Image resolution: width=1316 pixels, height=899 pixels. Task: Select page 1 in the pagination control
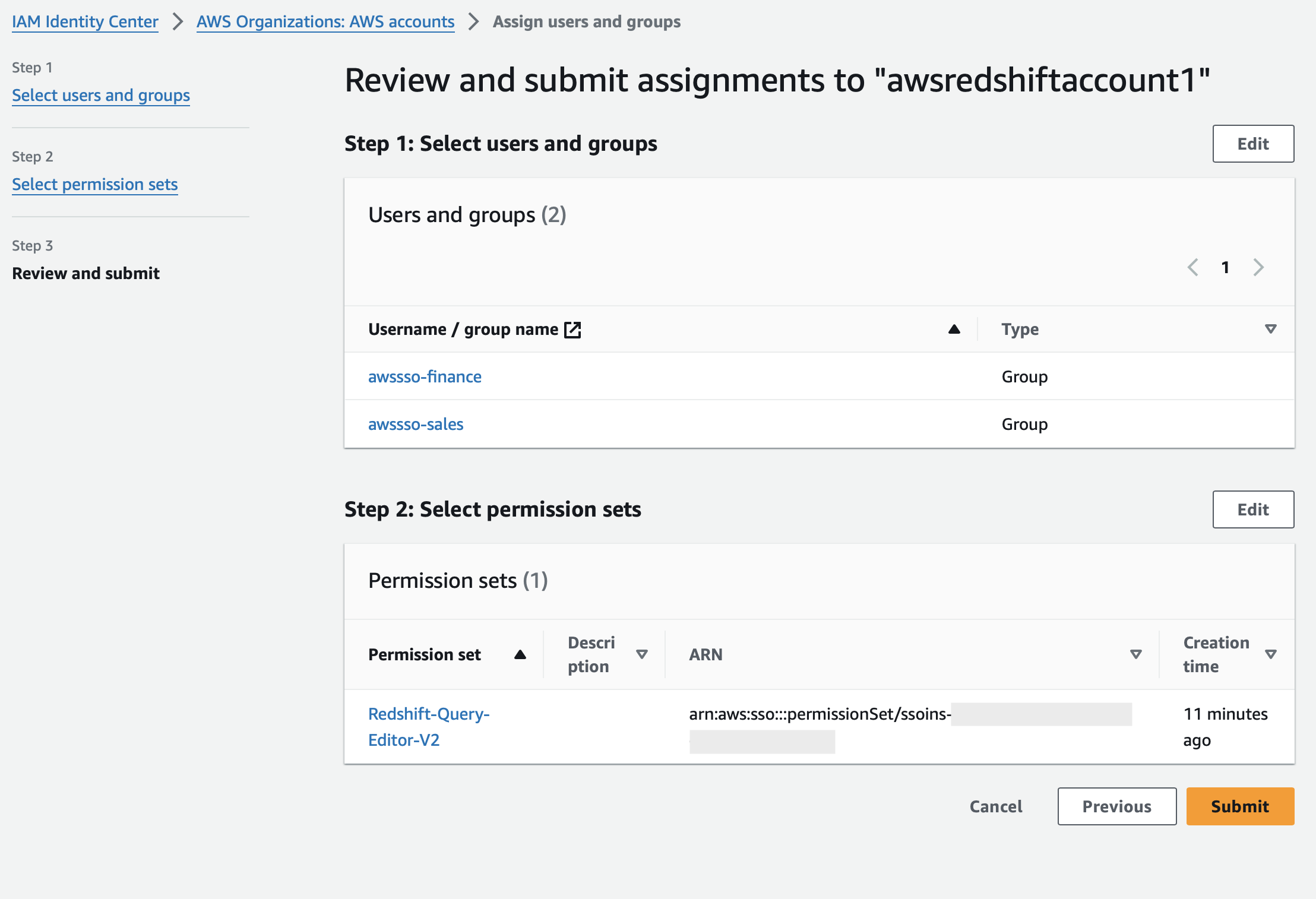pyautogui.click(x=1225, y=268)
